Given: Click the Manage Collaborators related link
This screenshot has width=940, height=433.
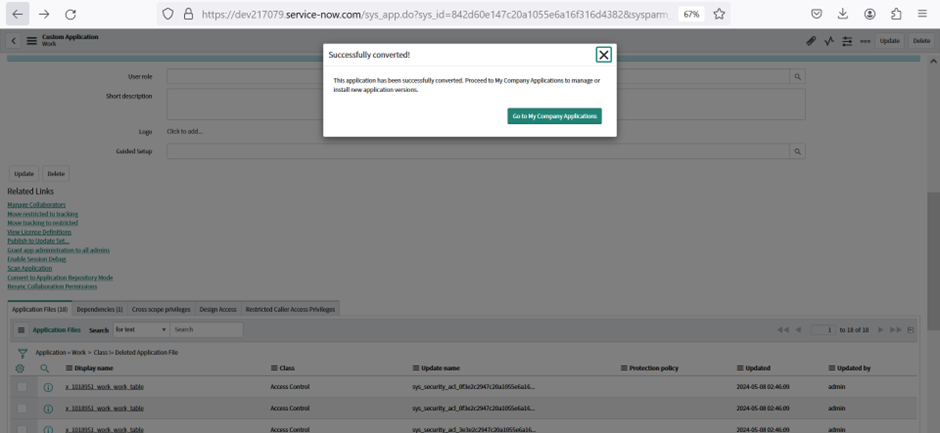Looking at the screenshot, I should [36, 205].
